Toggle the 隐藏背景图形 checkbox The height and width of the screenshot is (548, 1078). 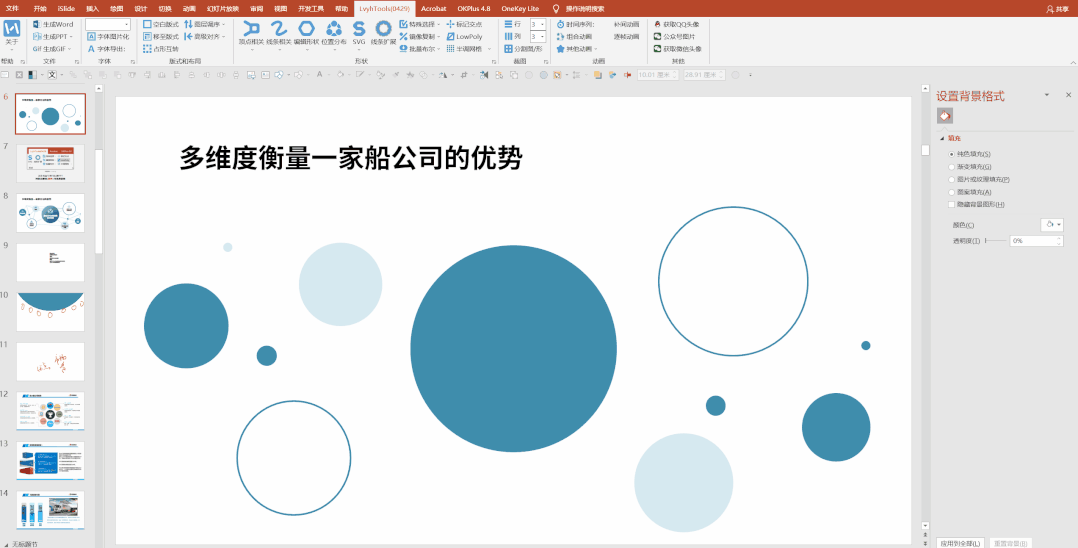point(952,205)
